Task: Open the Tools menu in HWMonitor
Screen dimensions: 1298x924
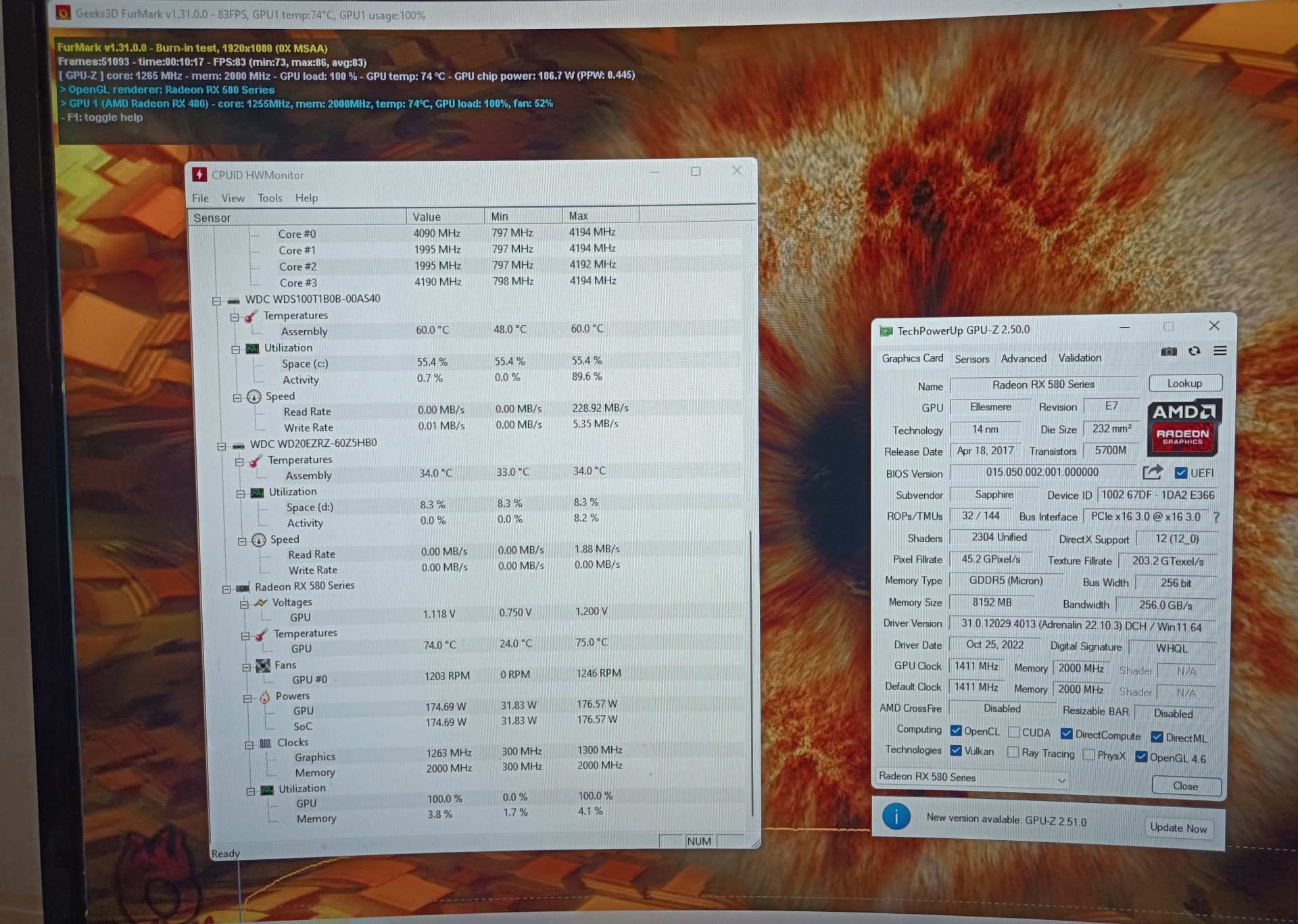Action: click(x=270, y=198)
